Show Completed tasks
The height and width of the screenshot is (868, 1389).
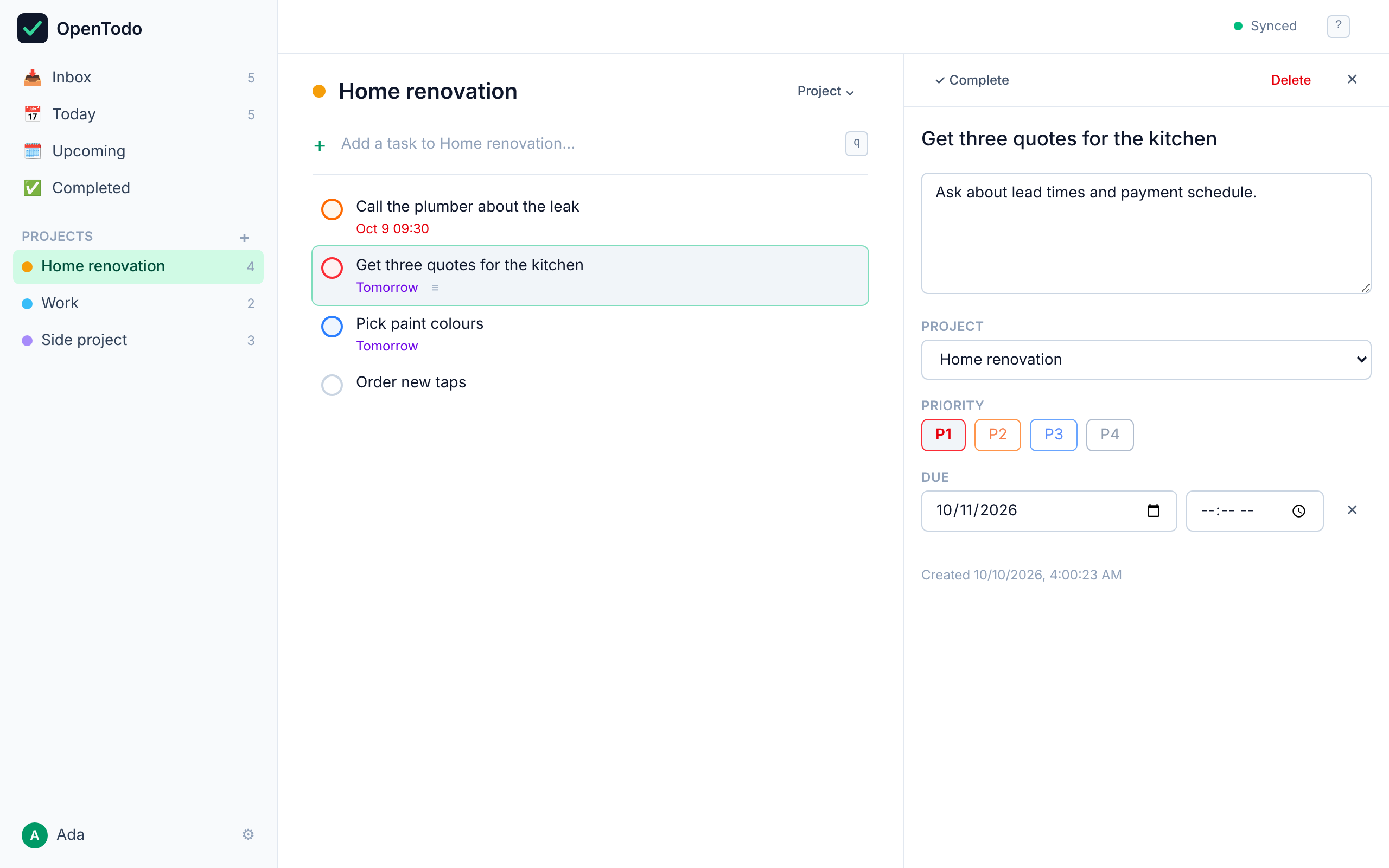pyautogui.click(x=138, y=188)
